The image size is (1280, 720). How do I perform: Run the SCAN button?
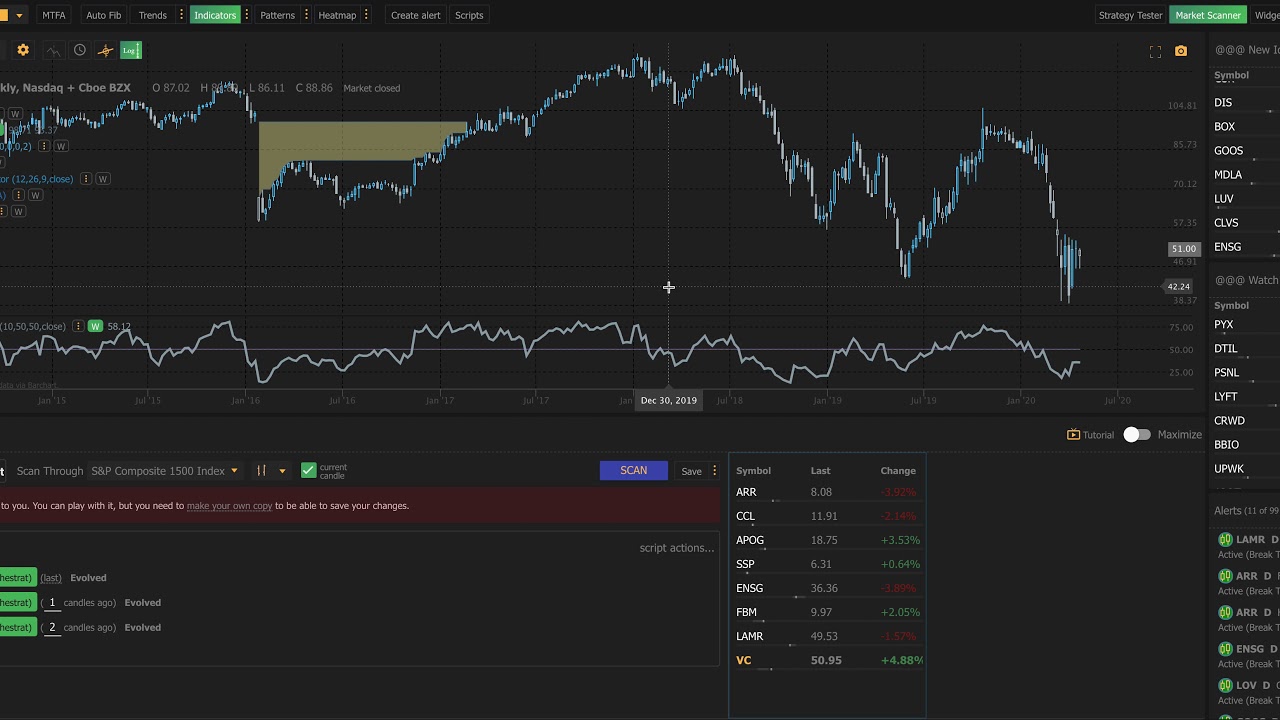click(x=634, y=471)
